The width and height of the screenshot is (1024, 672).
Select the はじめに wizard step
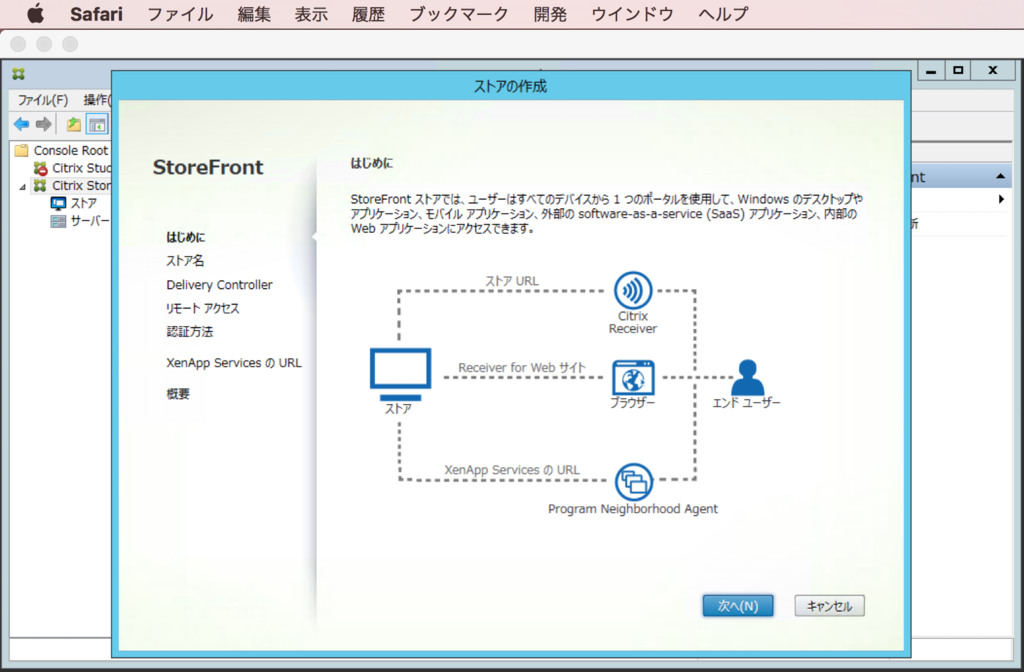pyautogui.click(x=185, y=237)
